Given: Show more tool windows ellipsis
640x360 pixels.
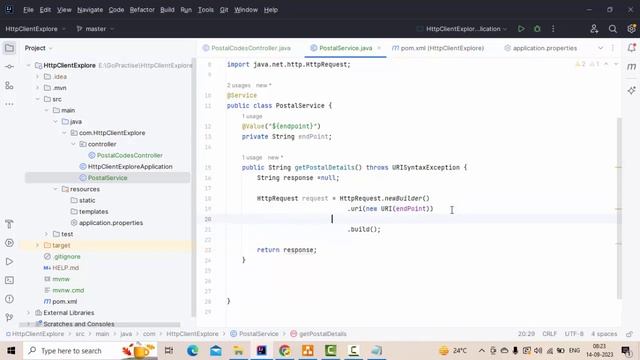Looking at the screenshot, I should [9, 104].
